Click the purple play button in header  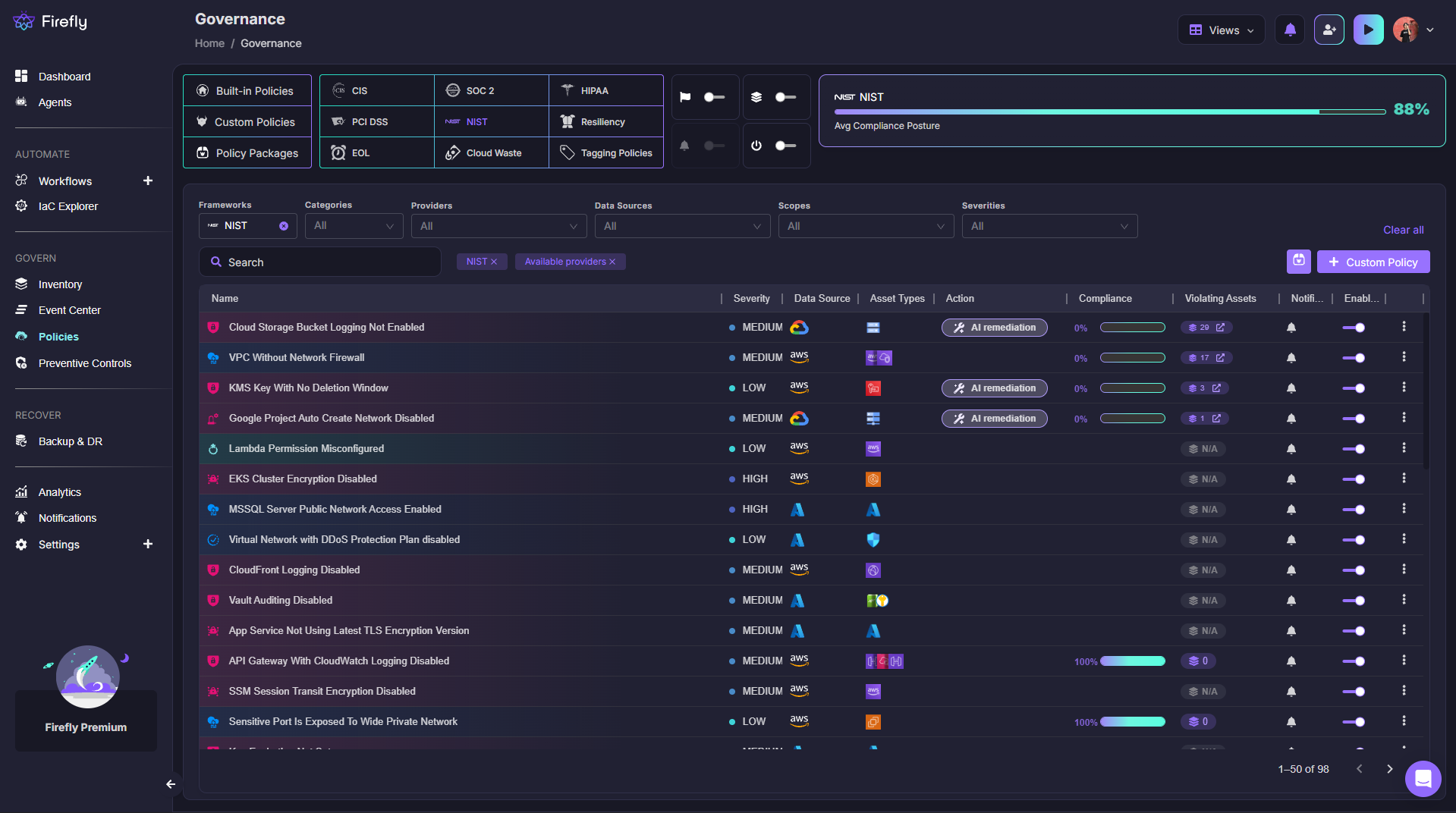[1368, 30]
